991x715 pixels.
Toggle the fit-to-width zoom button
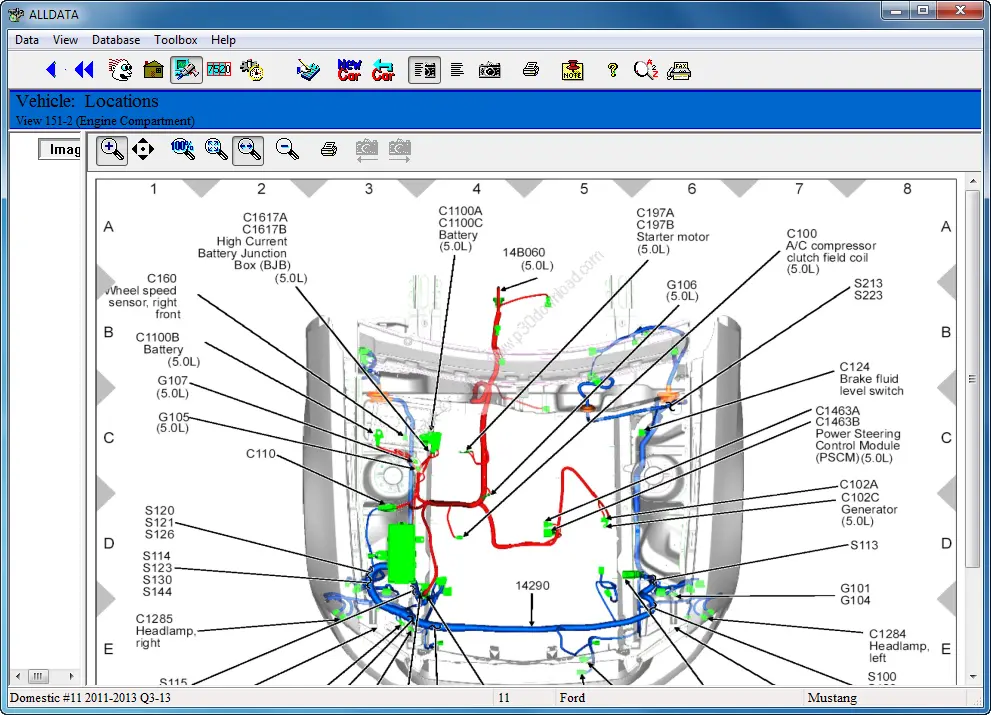(x=248, y=150)
